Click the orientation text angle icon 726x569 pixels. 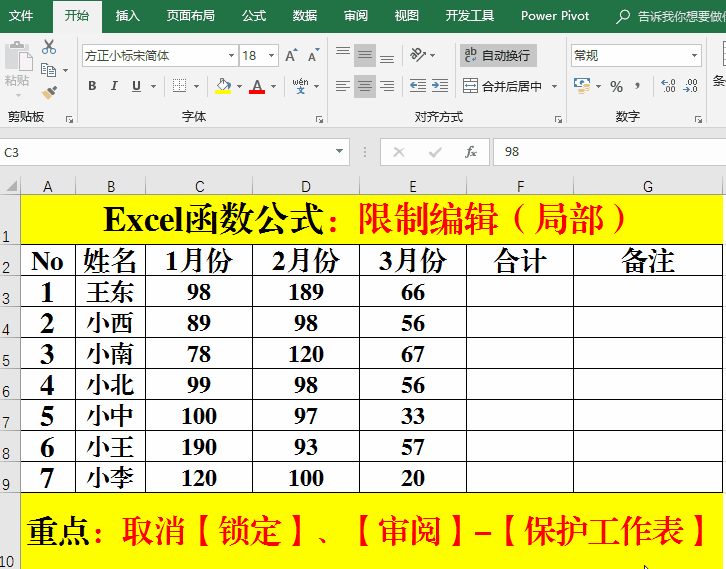[419, 55]
